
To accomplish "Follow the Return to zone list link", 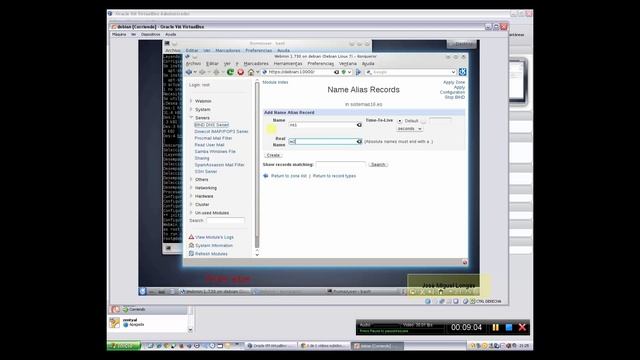I will point(289,176).
